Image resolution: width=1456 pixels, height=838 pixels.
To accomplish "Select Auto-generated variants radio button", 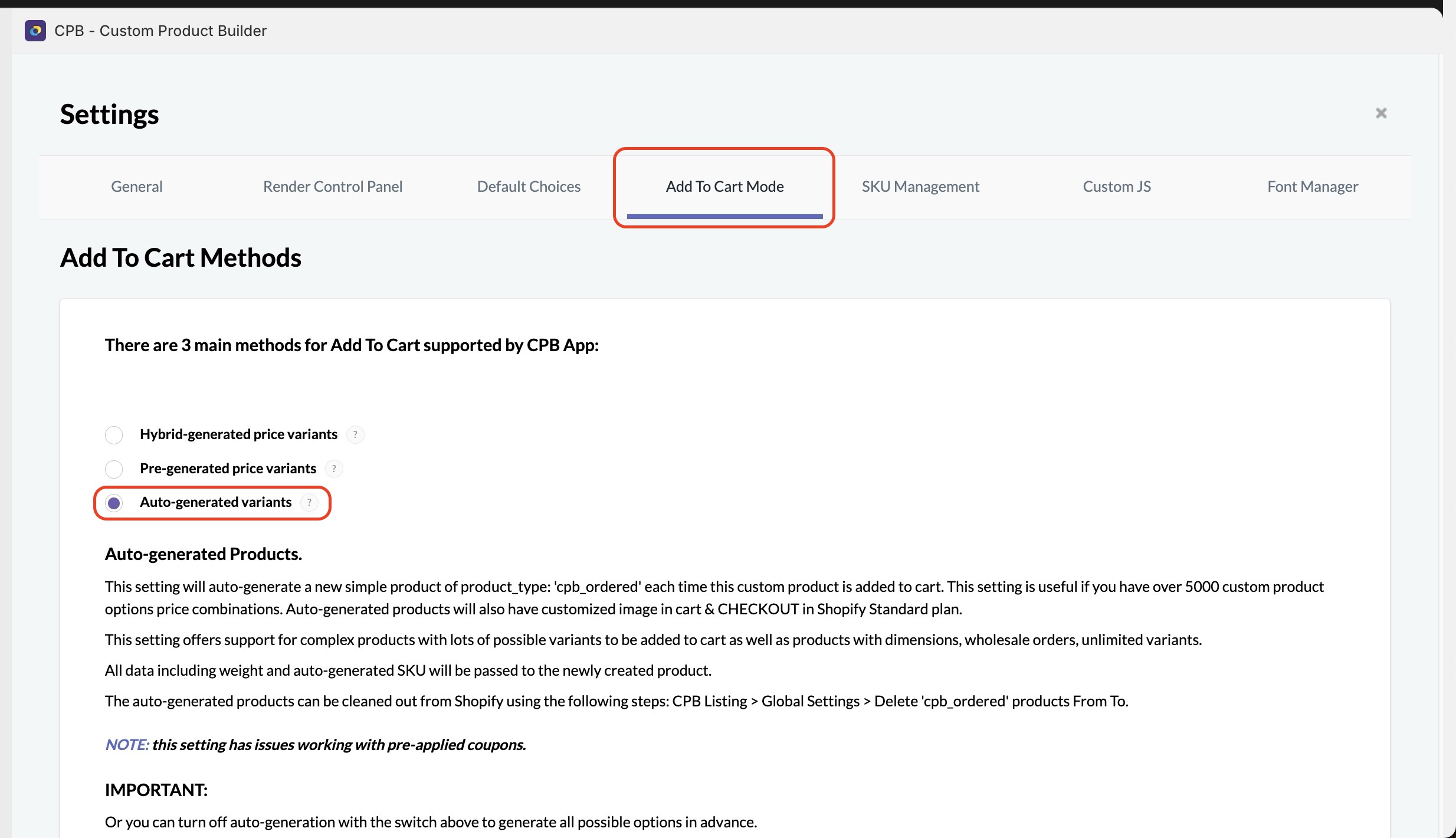I will (x=114, y=503).
